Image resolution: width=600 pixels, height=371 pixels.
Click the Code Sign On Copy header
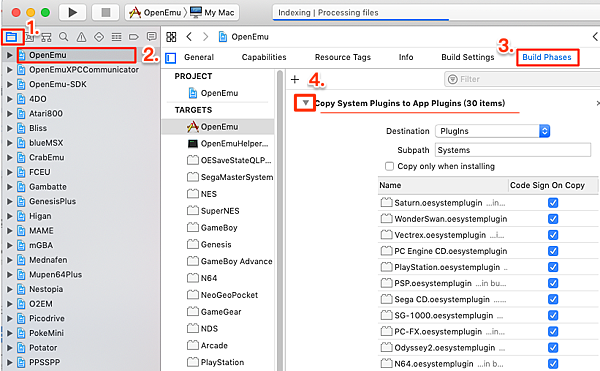(547, 185)
